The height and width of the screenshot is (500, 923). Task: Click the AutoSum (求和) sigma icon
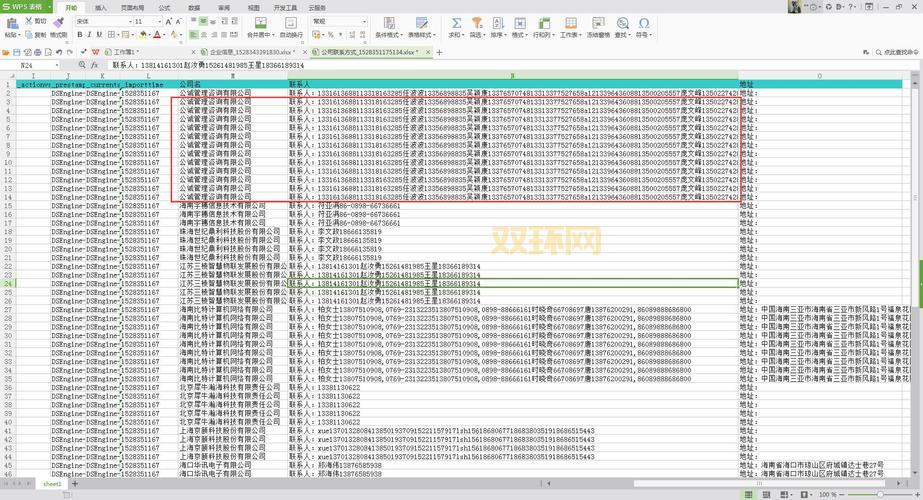click(x=455, y=22)
